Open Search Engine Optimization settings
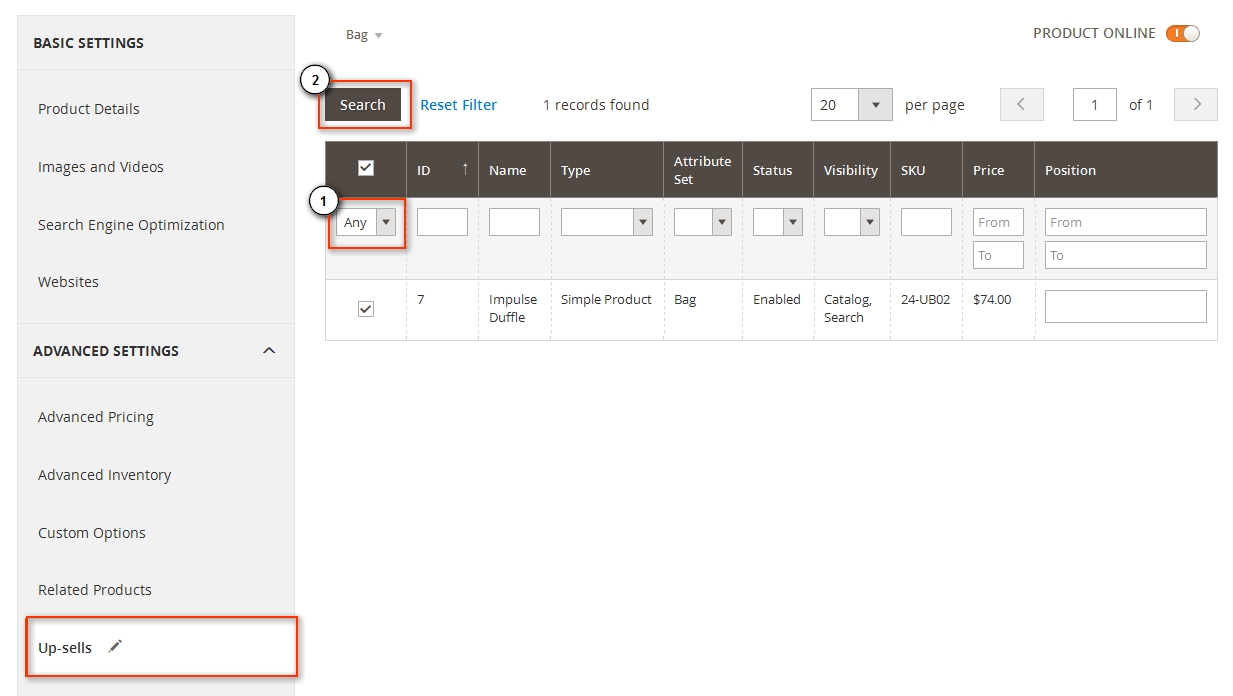Image resolution: width=1233 pixels, height=696 pixels. 131,224
